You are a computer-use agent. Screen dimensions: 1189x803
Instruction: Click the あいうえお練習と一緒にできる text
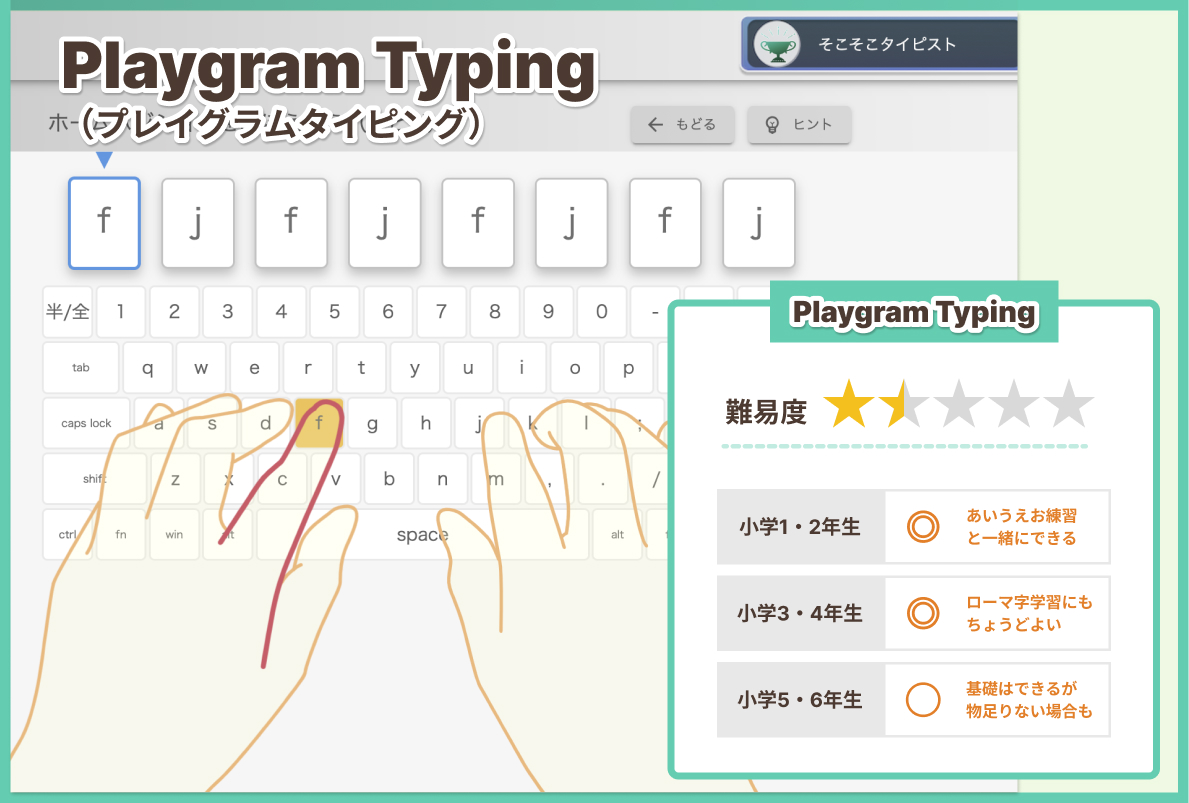tap(1021, 527)
